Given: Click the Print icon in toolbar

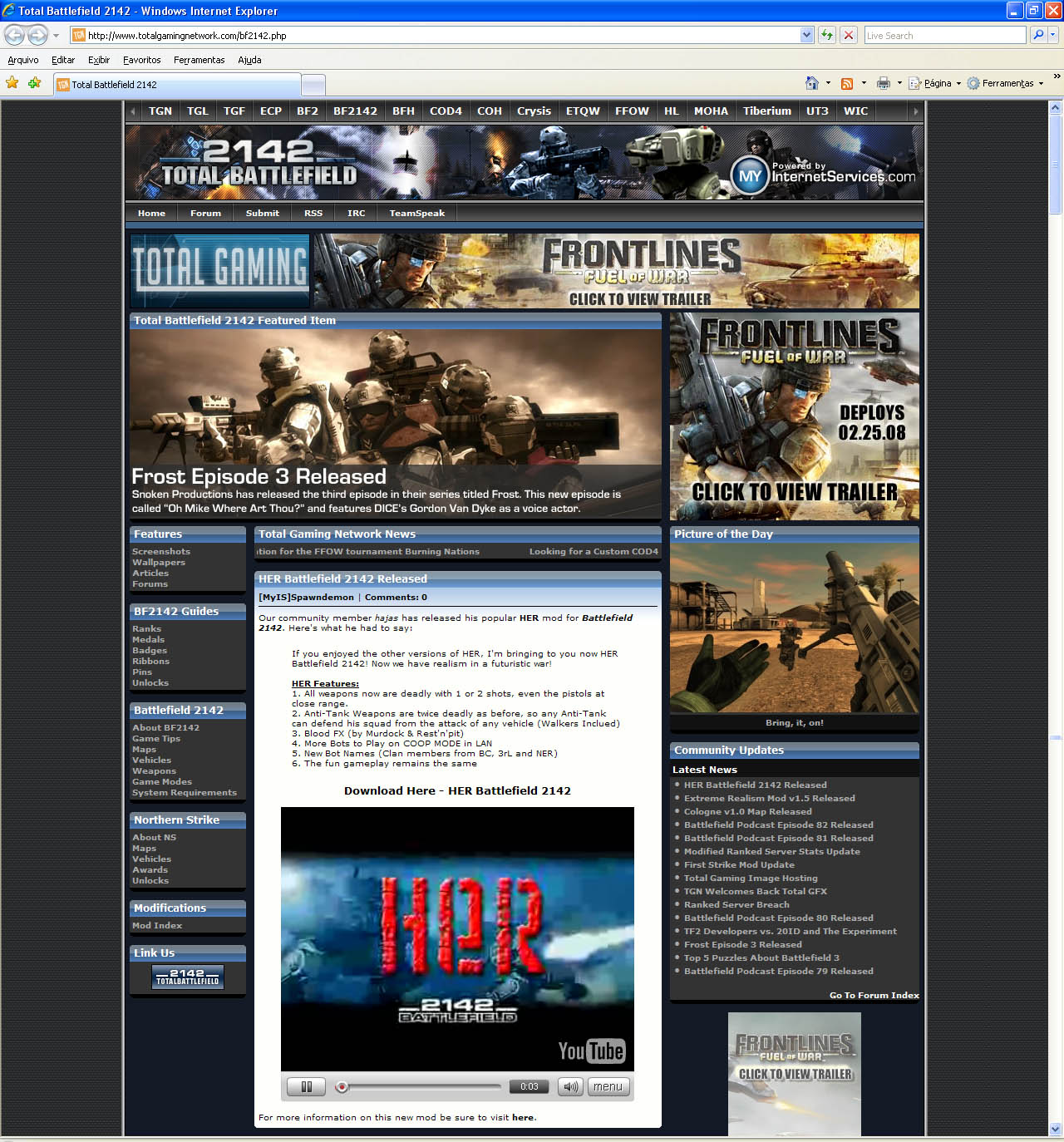Looking at the screenshot, I should (883, 83).
